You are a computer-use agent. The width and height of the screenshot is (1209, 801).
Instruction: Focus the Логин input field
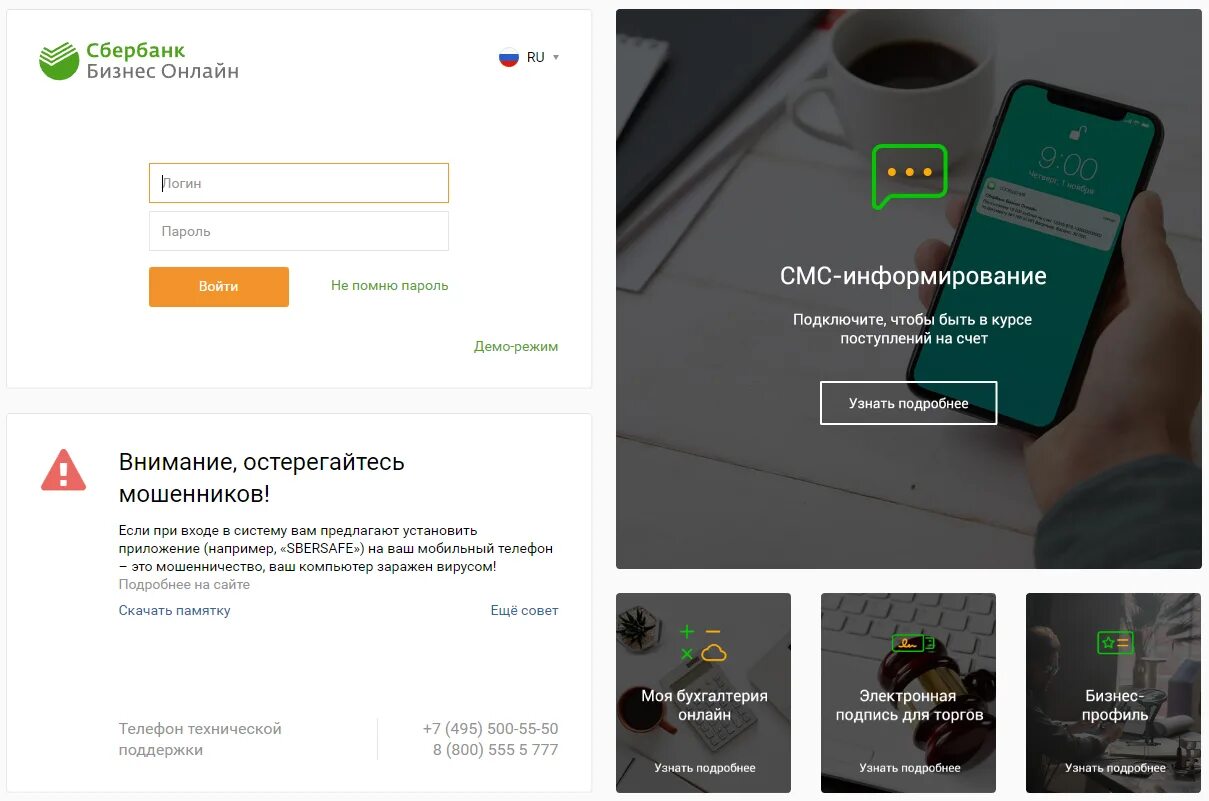click(299, 183)
